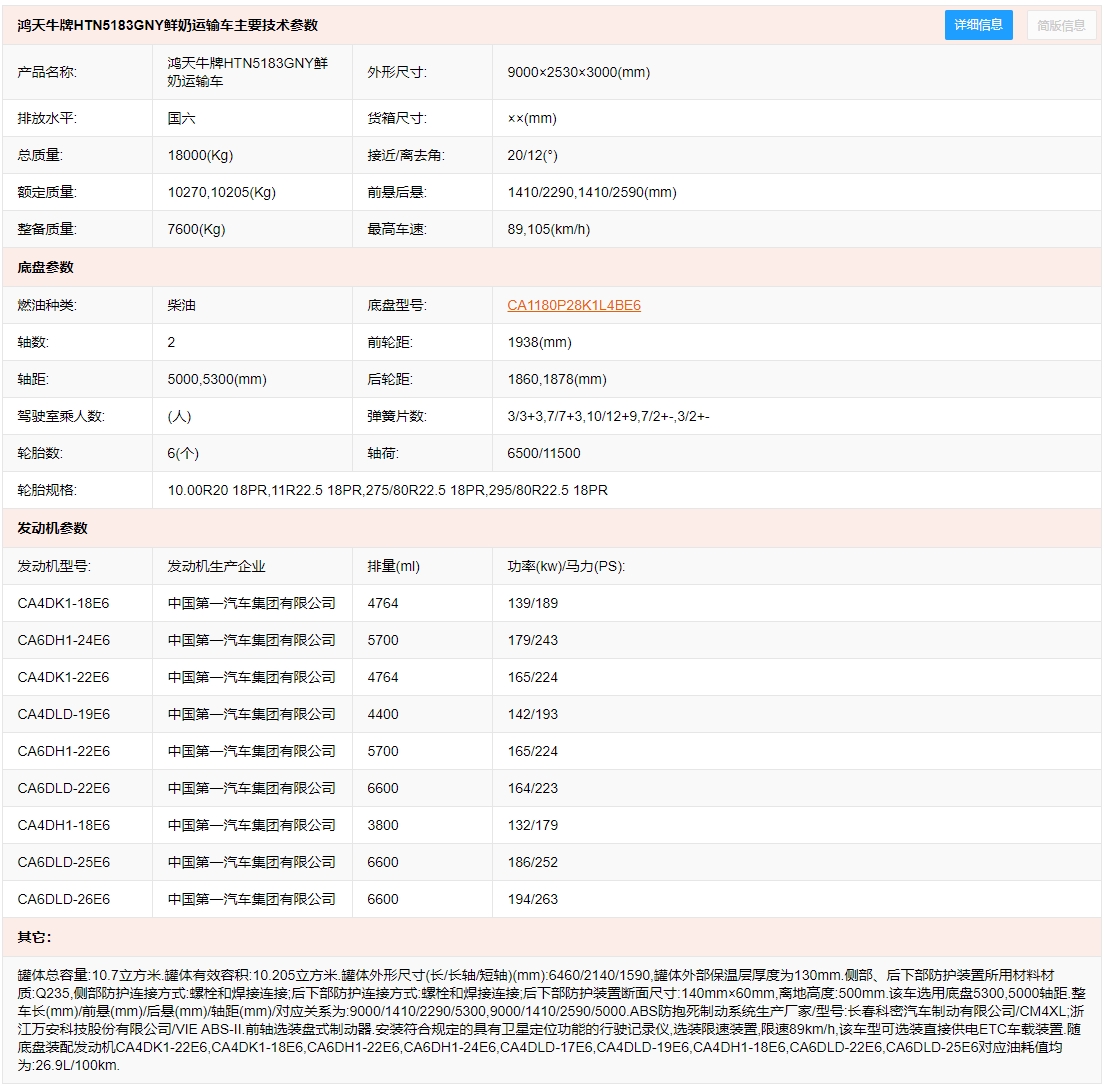Select the 驾驶室乘人数 value (人)
Viewport: 1106px width, 1088px height.
tap(179, 416)
